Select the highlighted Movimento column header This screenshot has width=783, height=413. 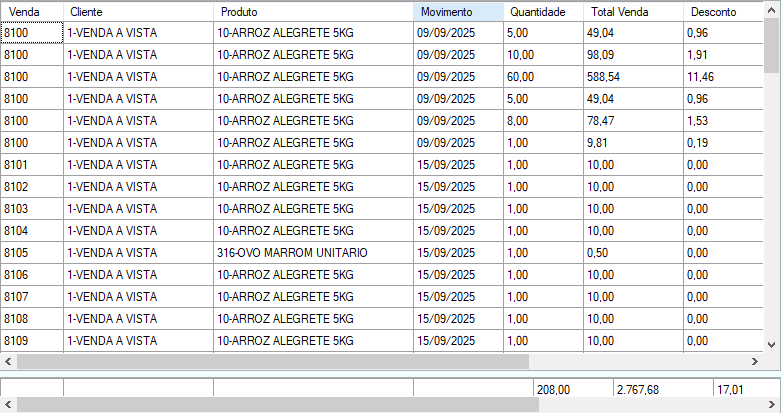tap(458, 12)
